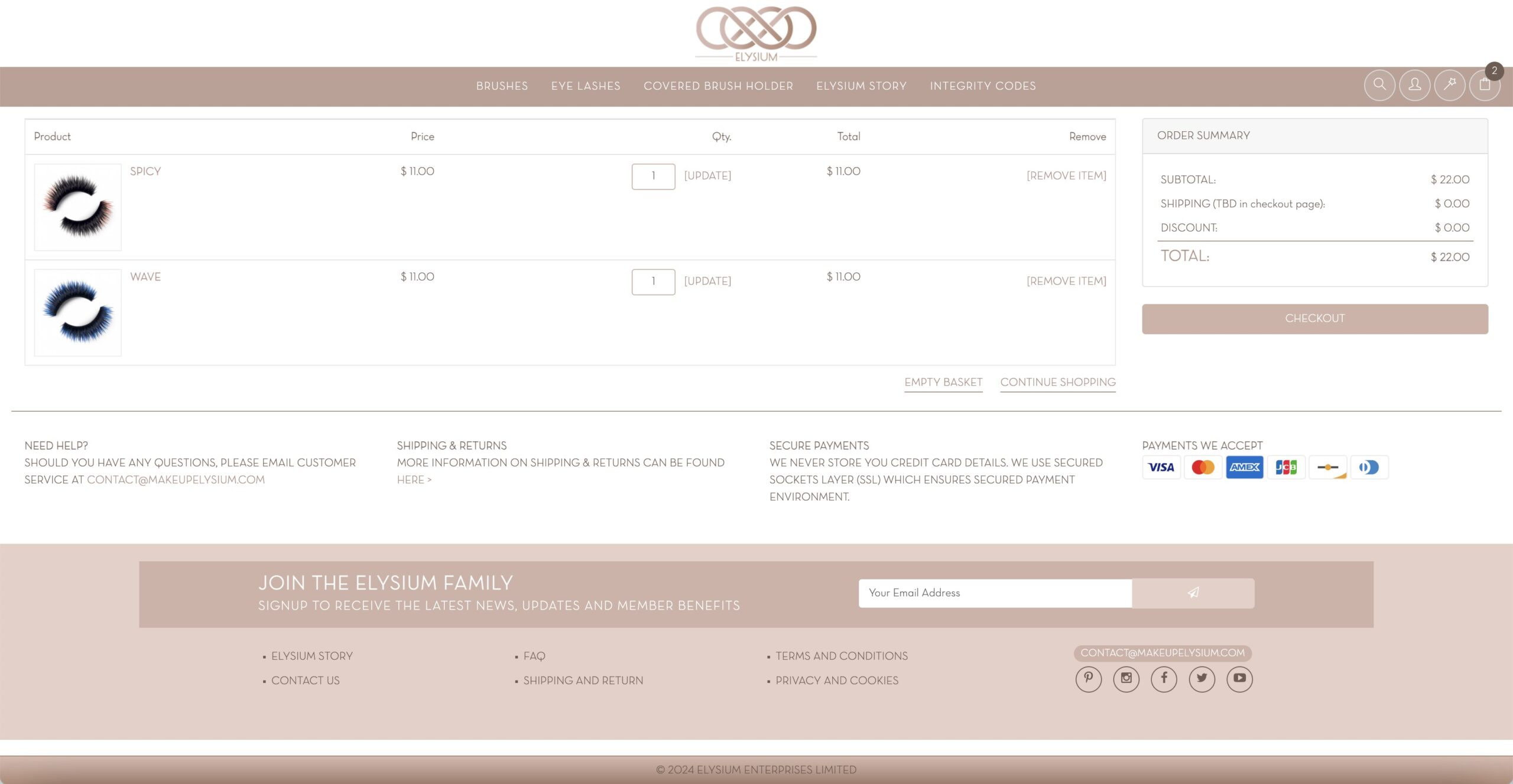Click the wishlist pin icon in header
1513x784 pixels.
1450,85
